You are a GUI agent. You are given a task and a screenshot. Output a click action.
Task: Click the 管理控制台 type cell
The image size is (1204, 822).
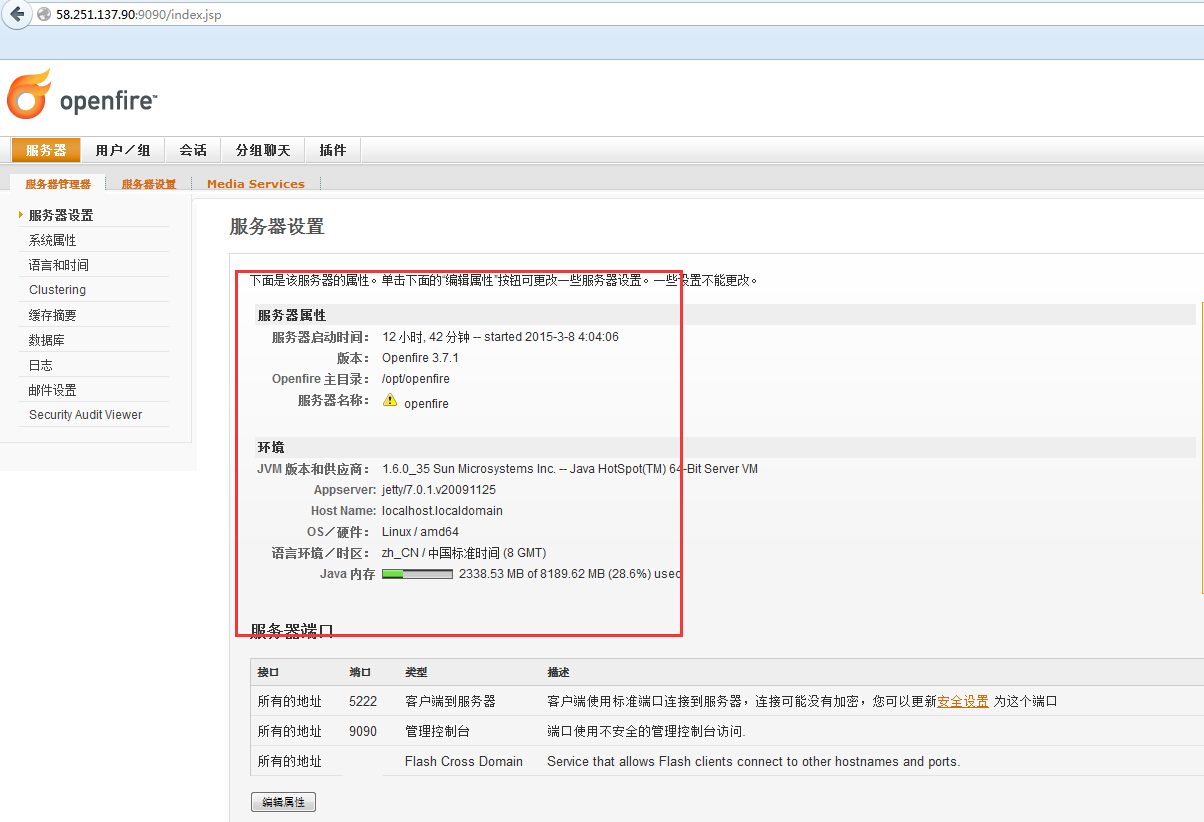pos(437,731)
